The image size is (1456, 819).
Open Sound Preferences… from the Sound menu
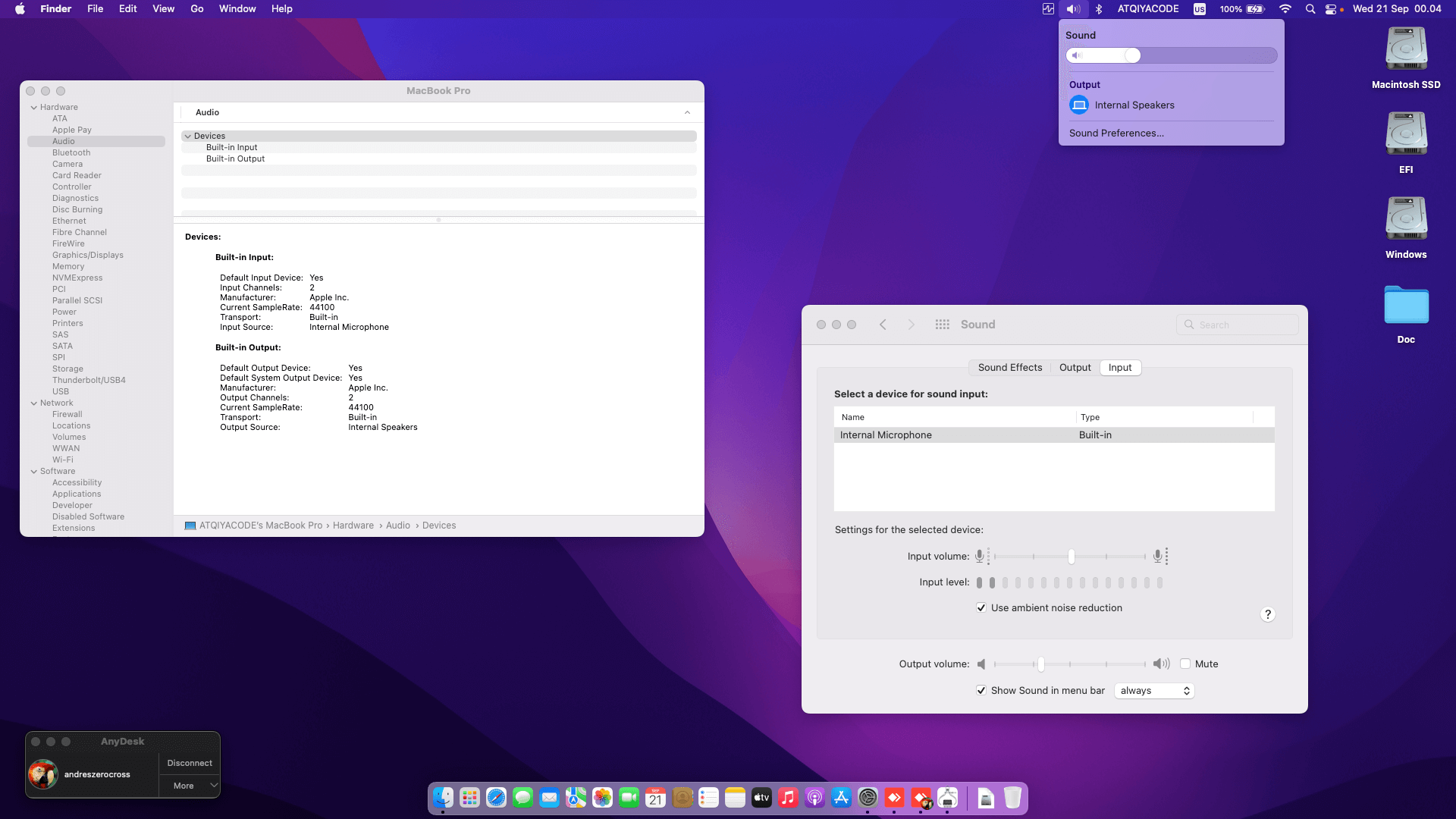[1116, 133]
